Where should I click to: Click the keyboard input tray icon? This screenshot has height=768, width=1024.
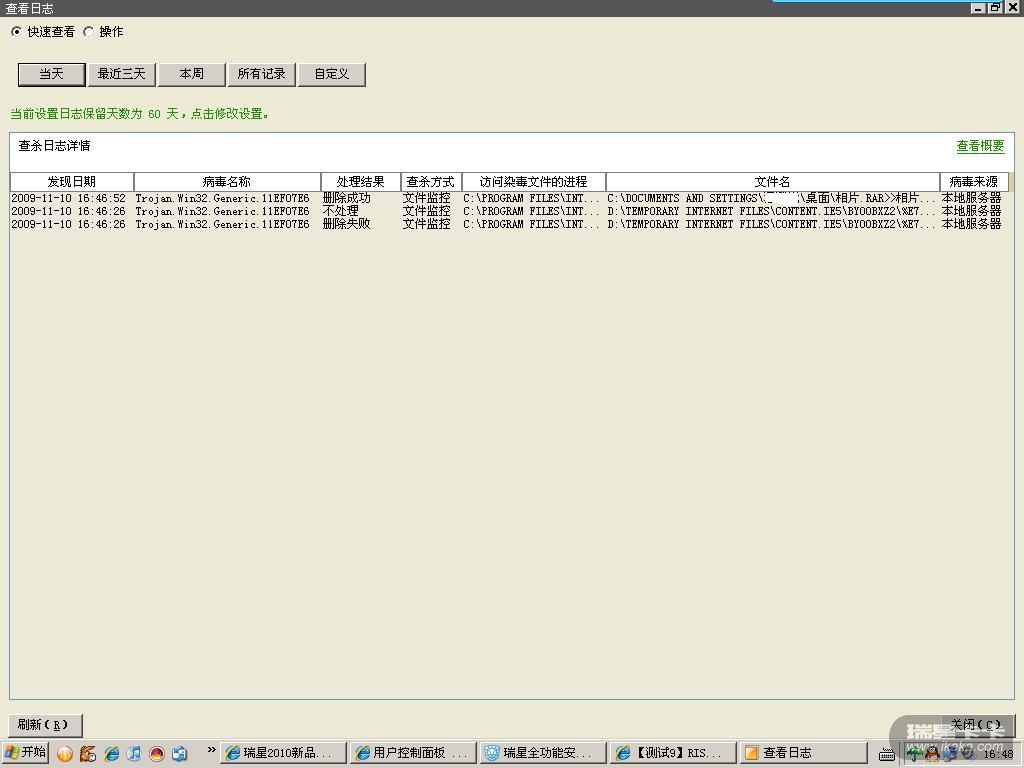(886, 754)
